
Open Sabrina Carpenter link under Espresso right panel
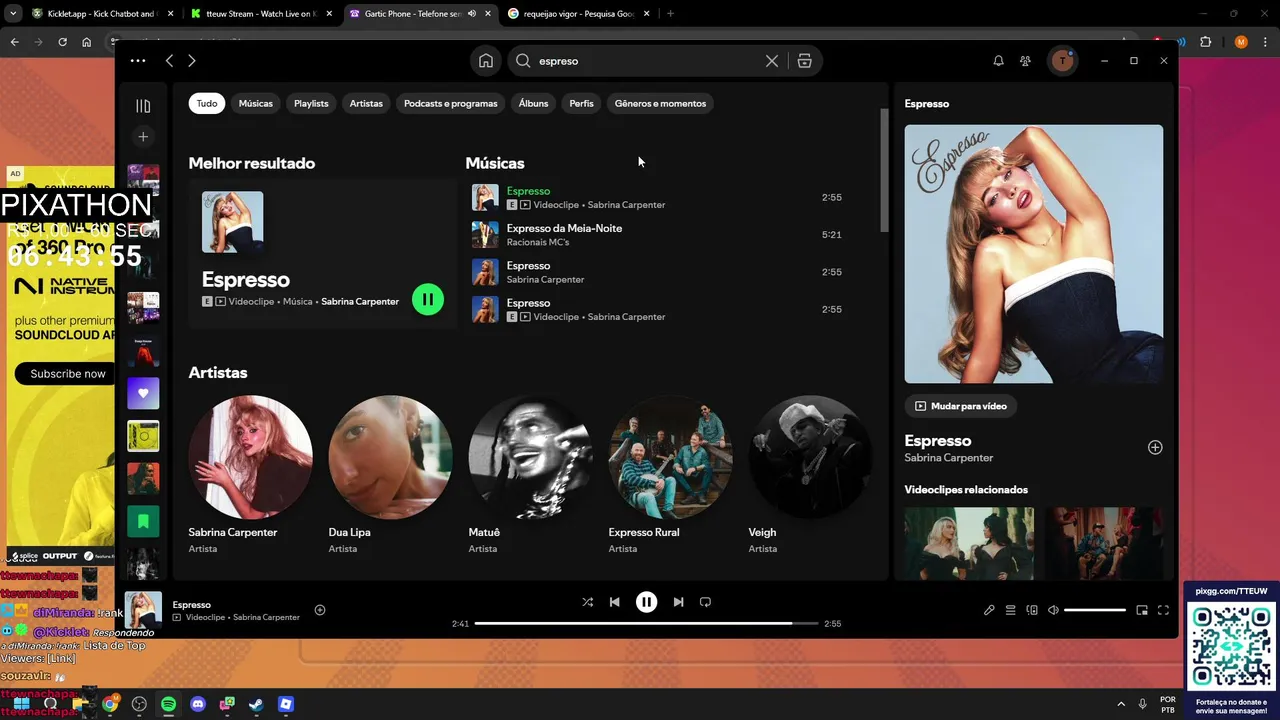949,458
